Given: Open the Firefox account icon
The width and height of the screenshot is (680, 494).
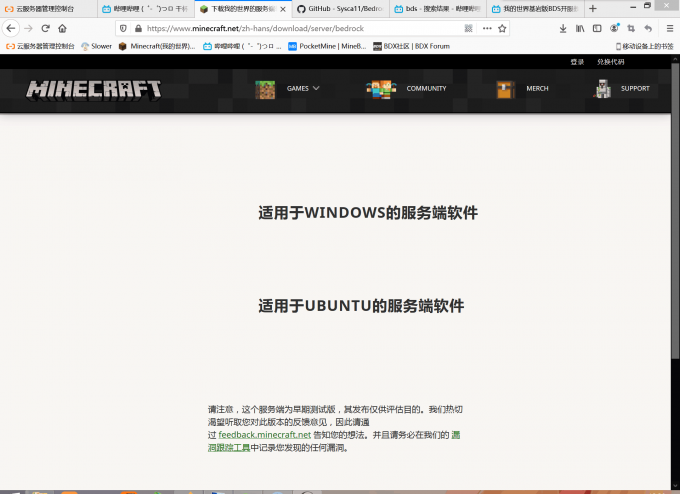Looking at the screenshot, I should click(x=614, y=28).
